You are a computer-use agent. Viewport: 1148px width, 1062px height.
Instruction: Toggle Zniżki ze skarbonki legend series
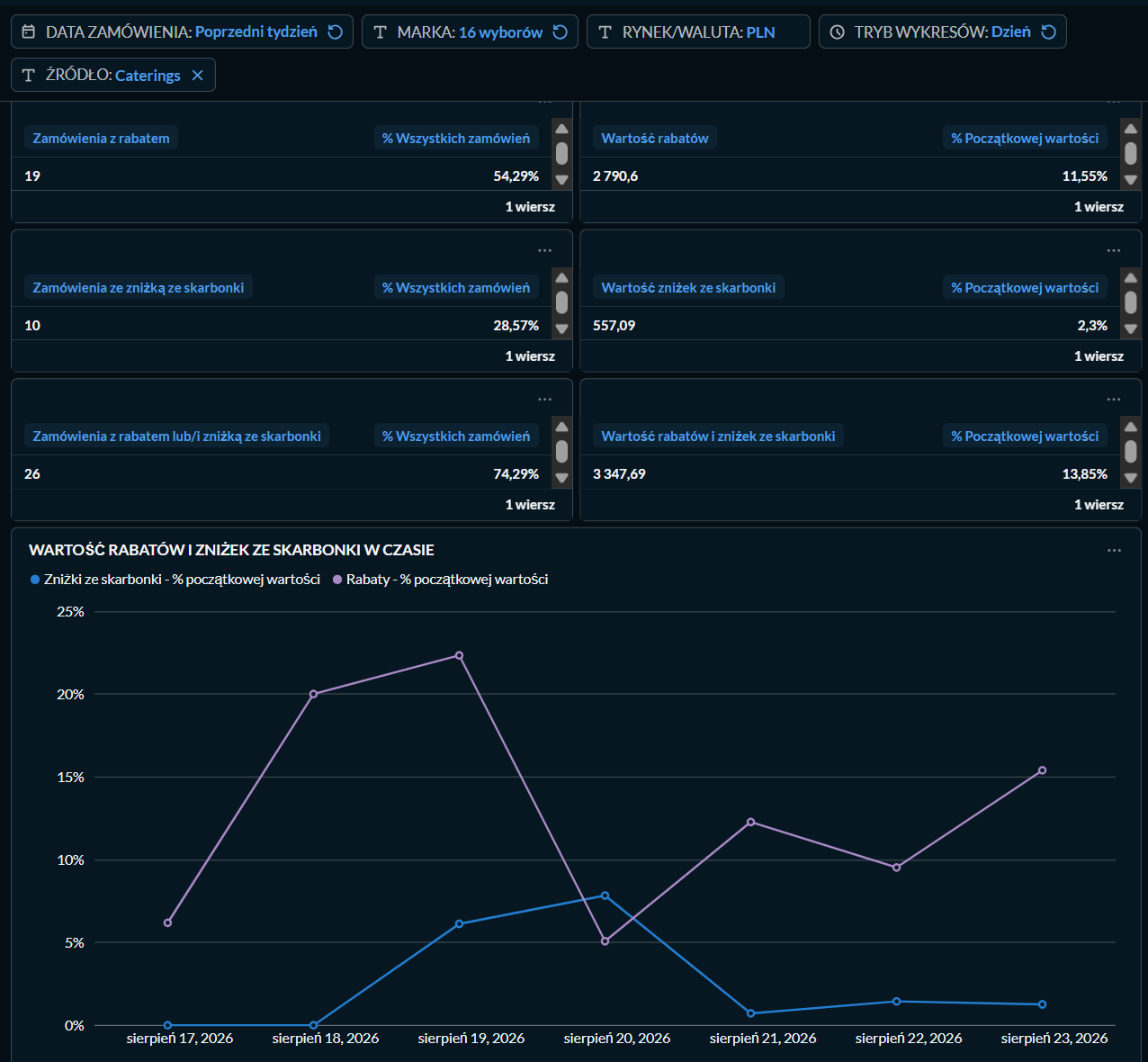[x=175, y=580]
